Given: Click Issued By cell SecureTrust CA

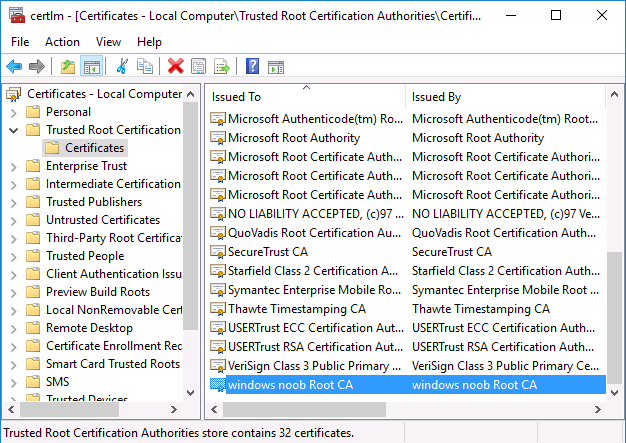Looking at the screenshot, I should pyautogui.click(x=452, y=252).
